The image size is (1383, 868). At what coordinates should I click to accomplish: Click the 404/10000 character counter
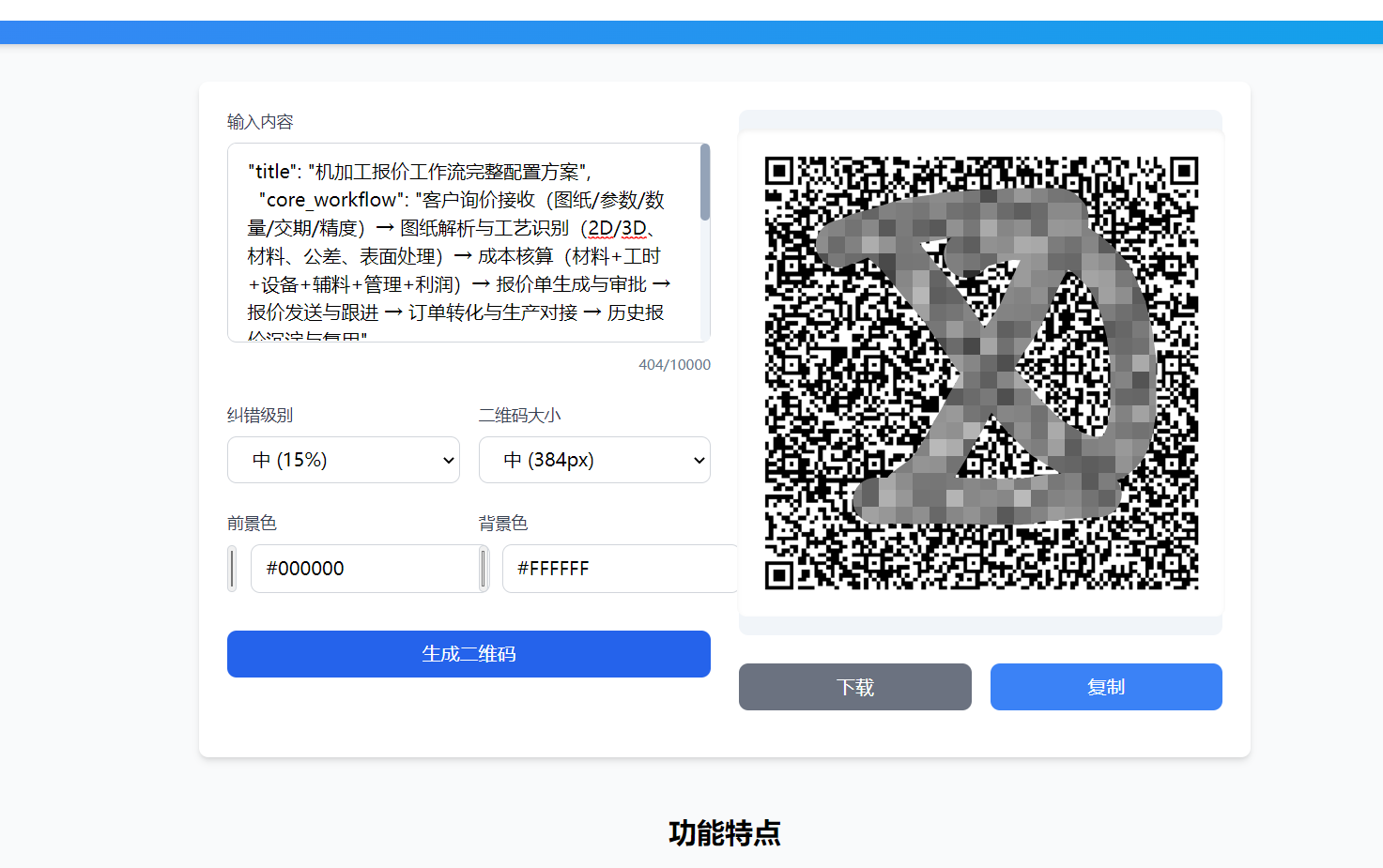click(674, 365)
